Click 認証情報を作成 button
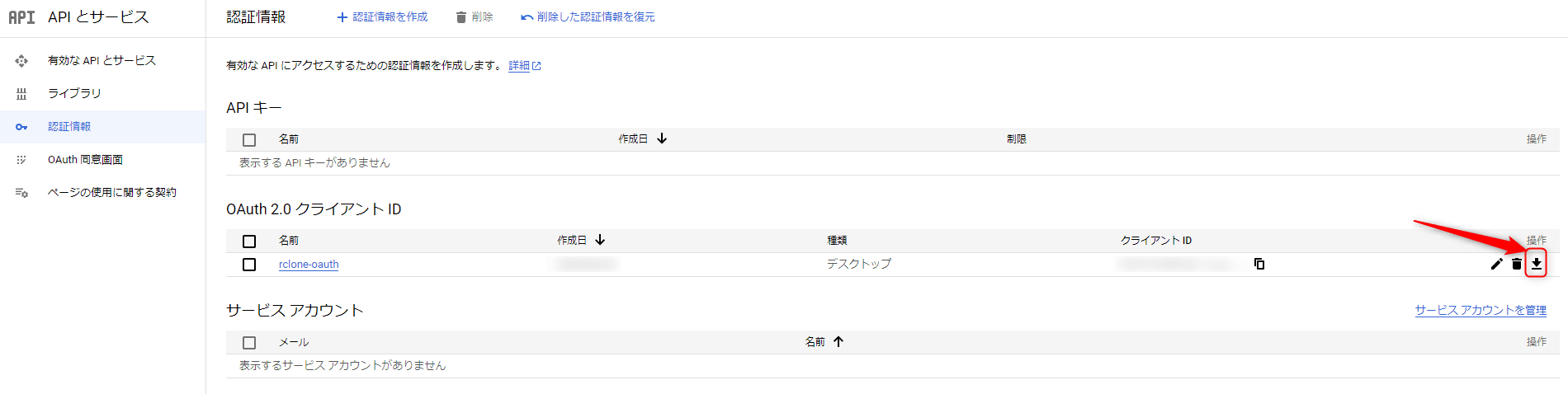Screen dimensions: 1568x394 point(382,17)
